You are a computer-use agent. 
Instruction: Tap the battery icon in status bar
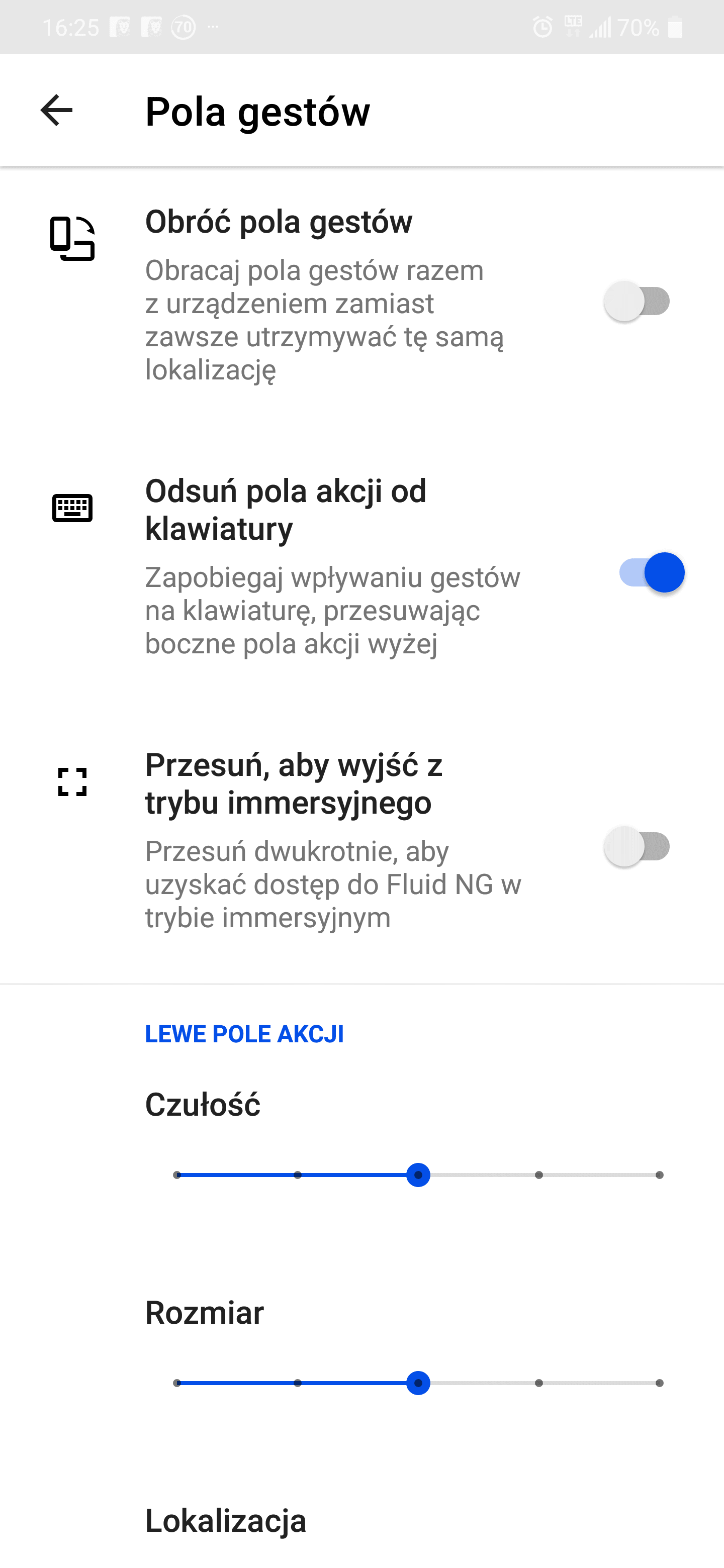[x=675, y=28]
